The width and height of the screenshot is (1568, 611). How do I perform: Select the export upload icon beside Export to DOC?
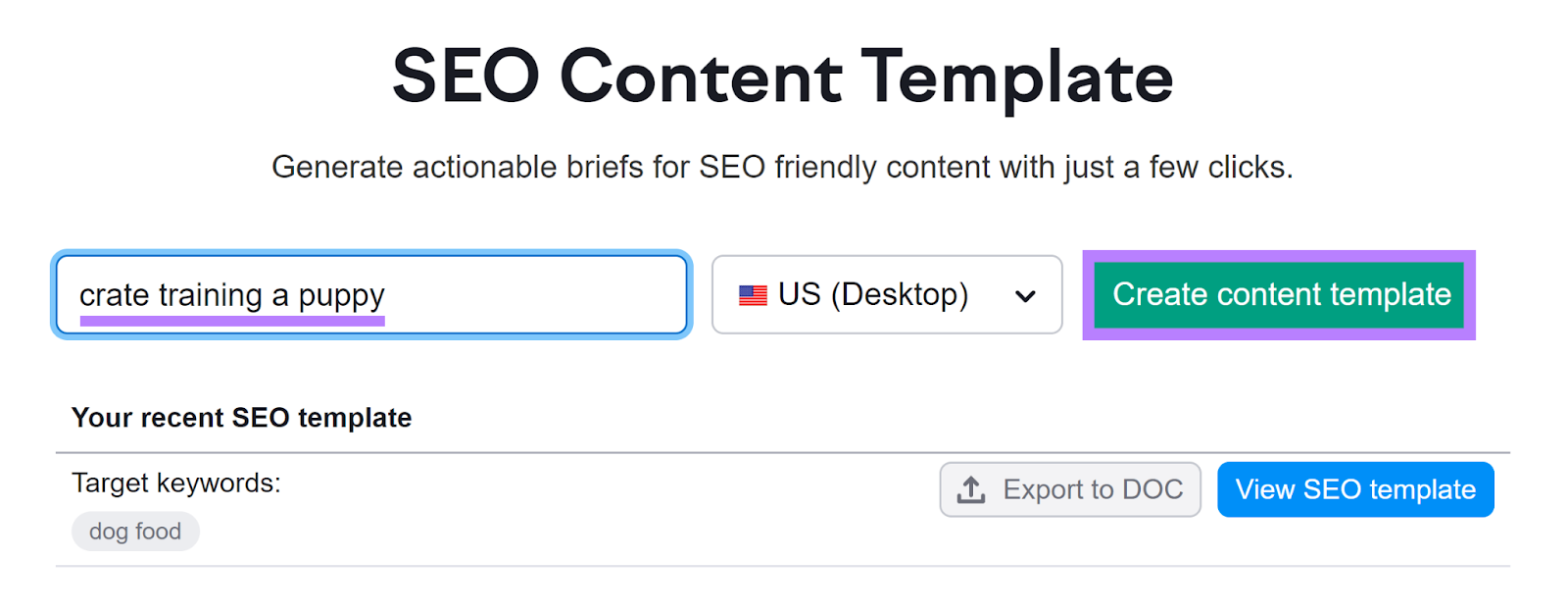(971, 488)
